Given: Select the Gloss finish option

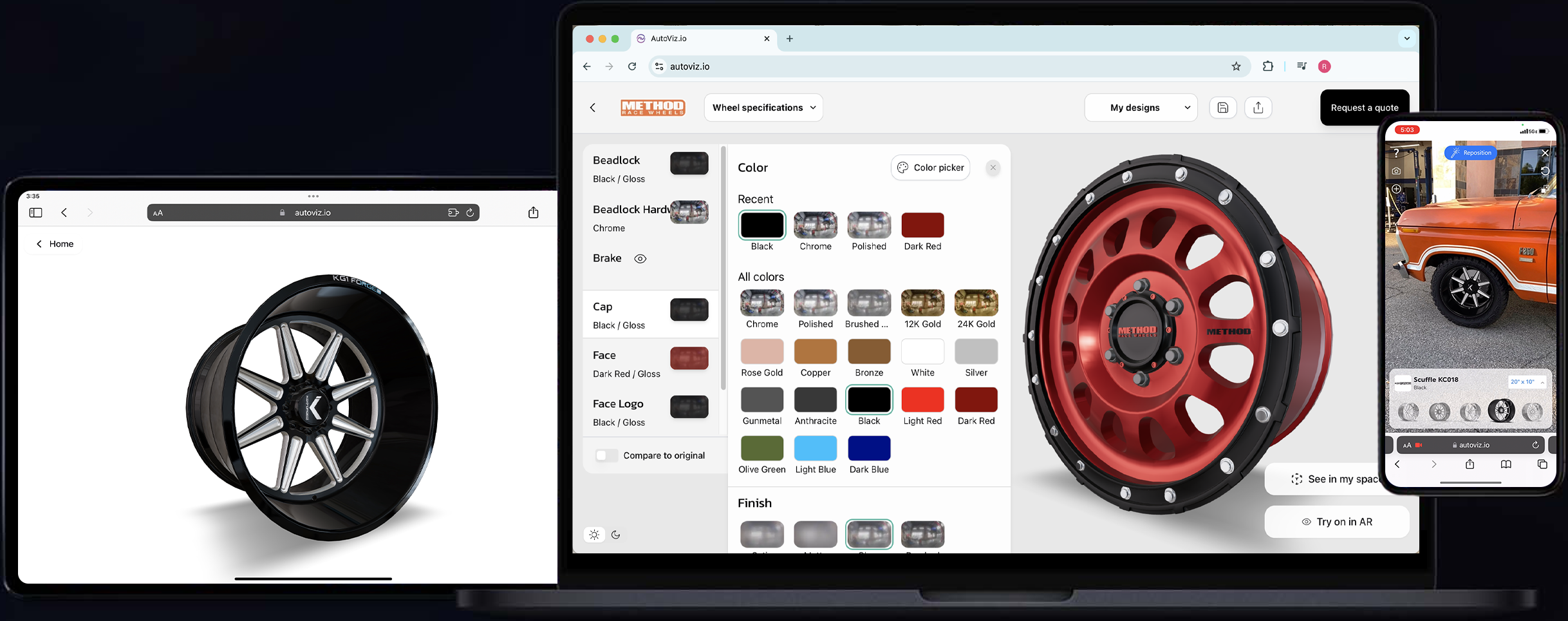Looking at the screenshot, I should pyautogui.click(x=869, y=535).
